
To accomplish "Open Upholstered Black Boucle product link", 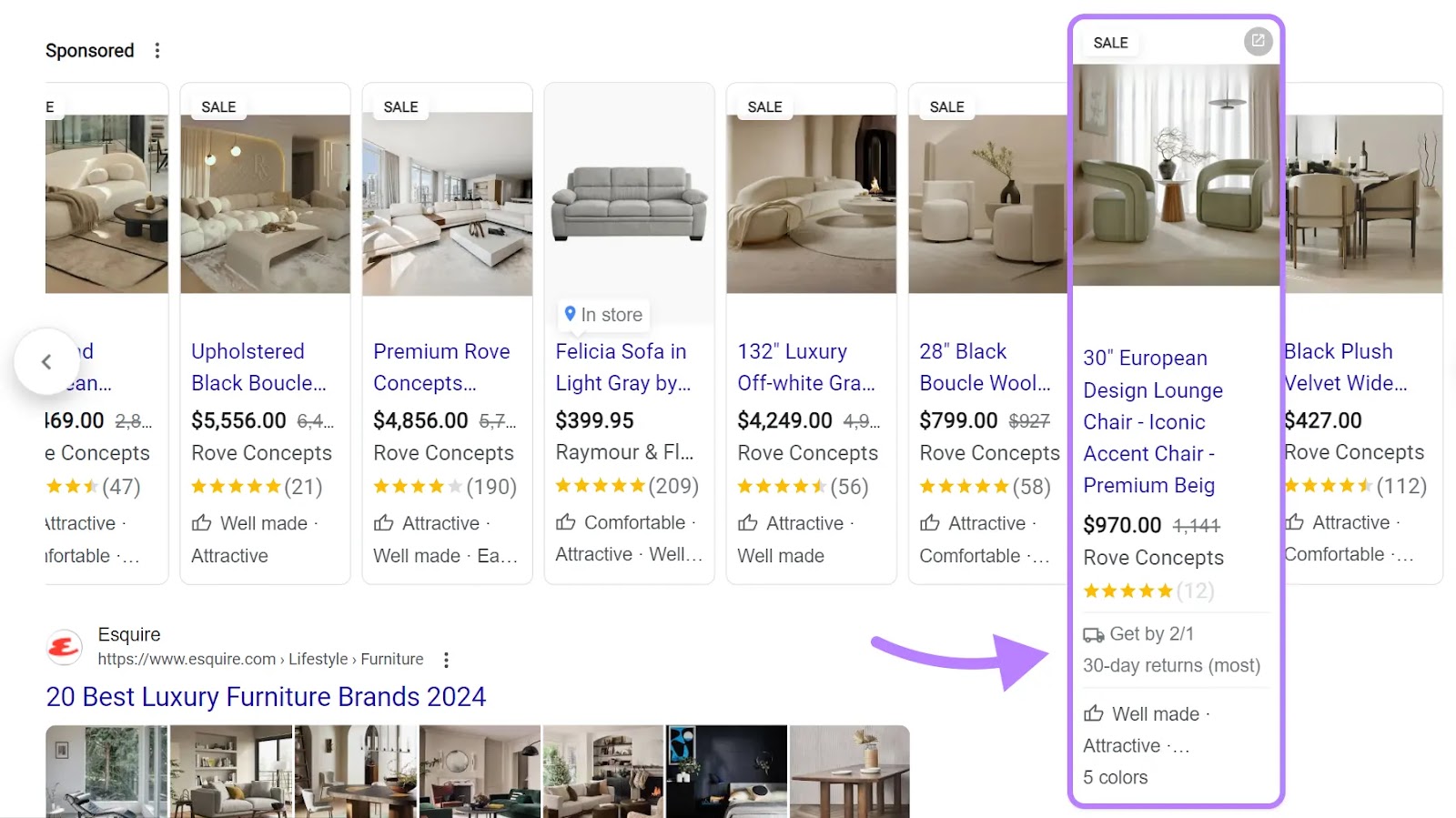I will [258, 367].
